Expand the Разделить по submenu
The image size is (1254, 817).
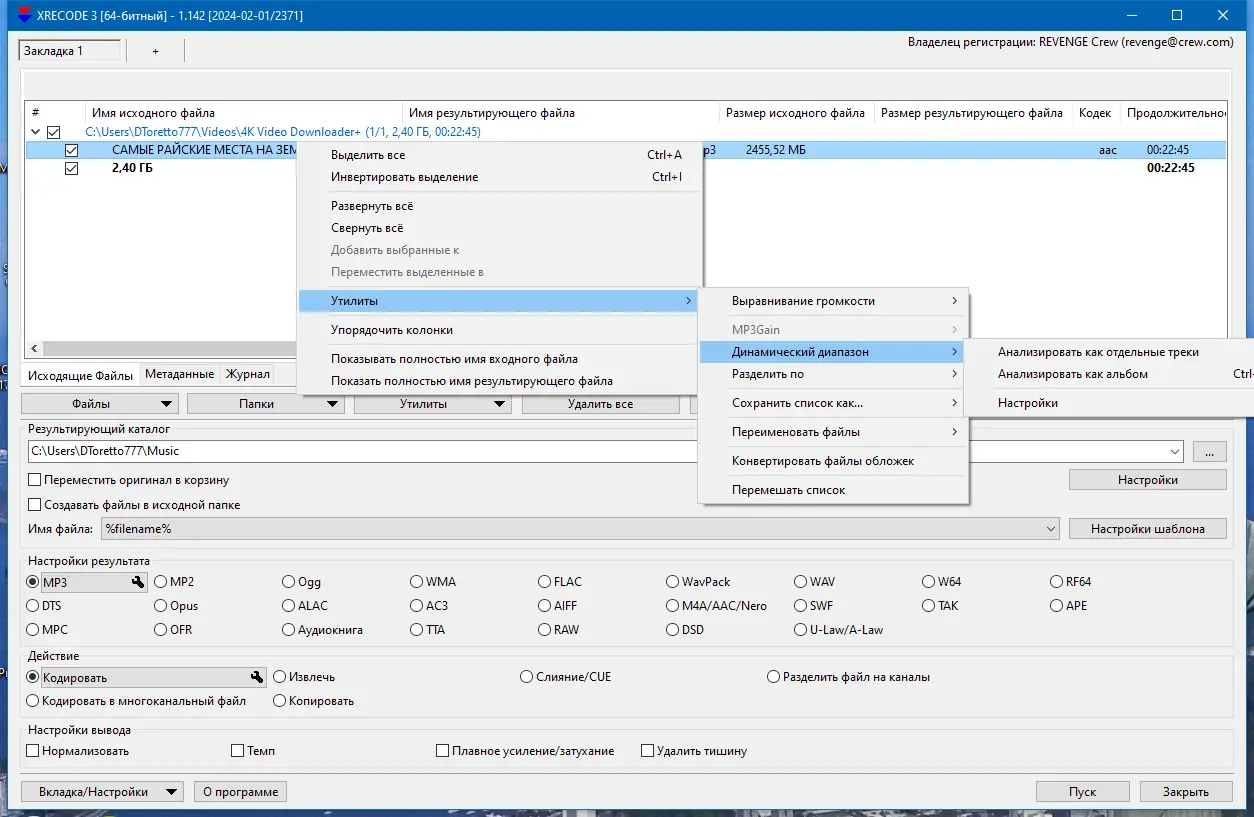pos(834,374)
